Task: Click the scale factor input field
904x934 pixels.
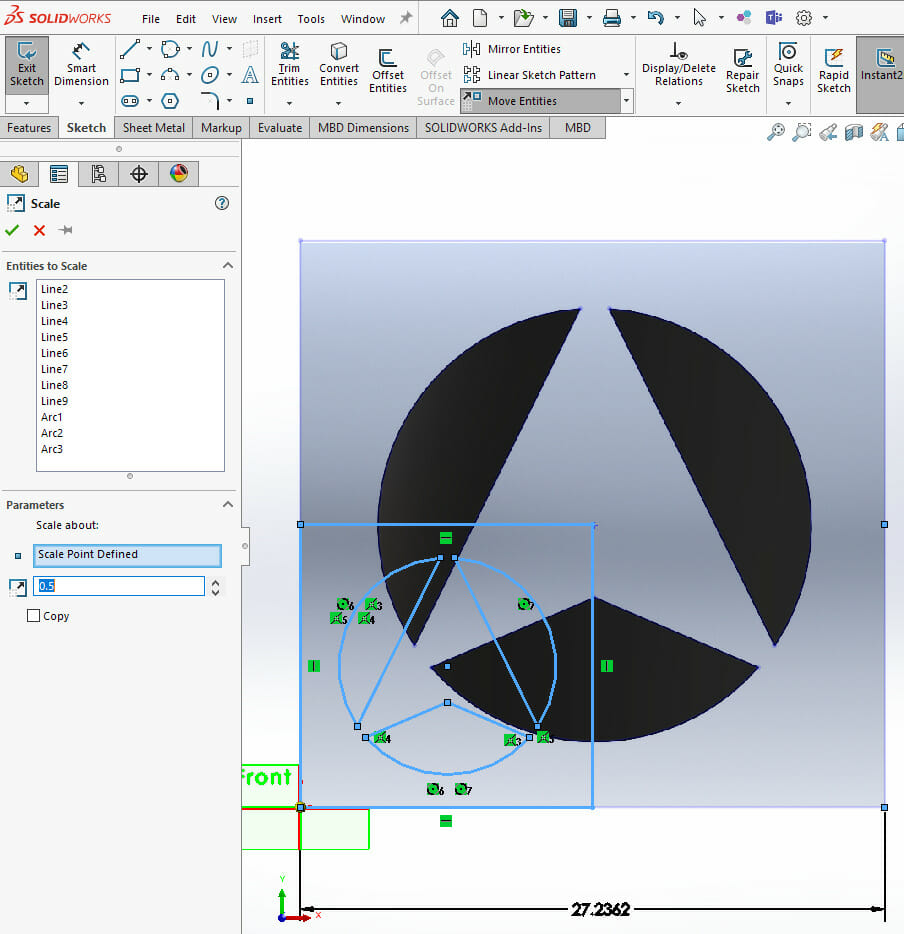Action: (119, 586)
